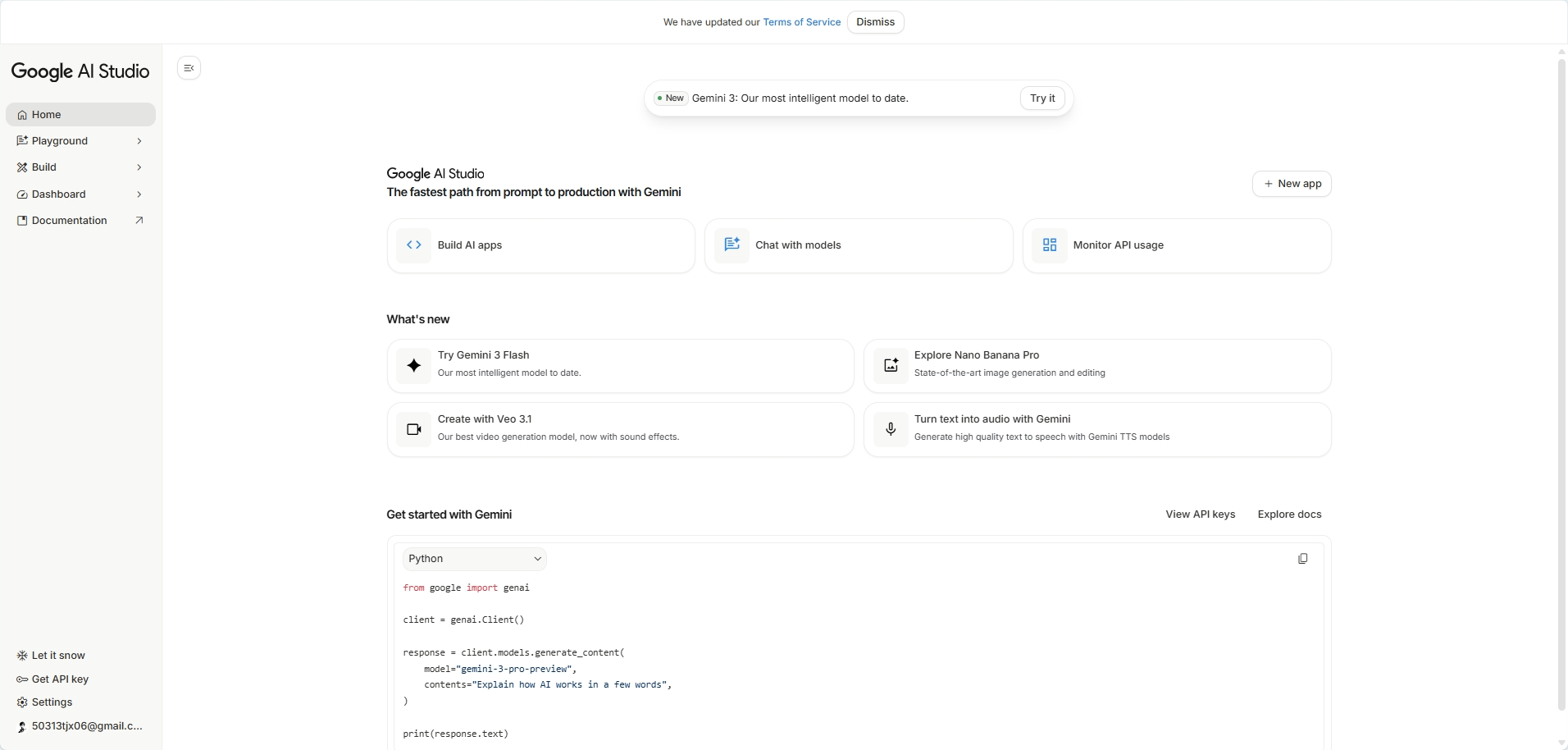Open the Monitor API usage card
1568x750 pixels.
pos(1177,245)
